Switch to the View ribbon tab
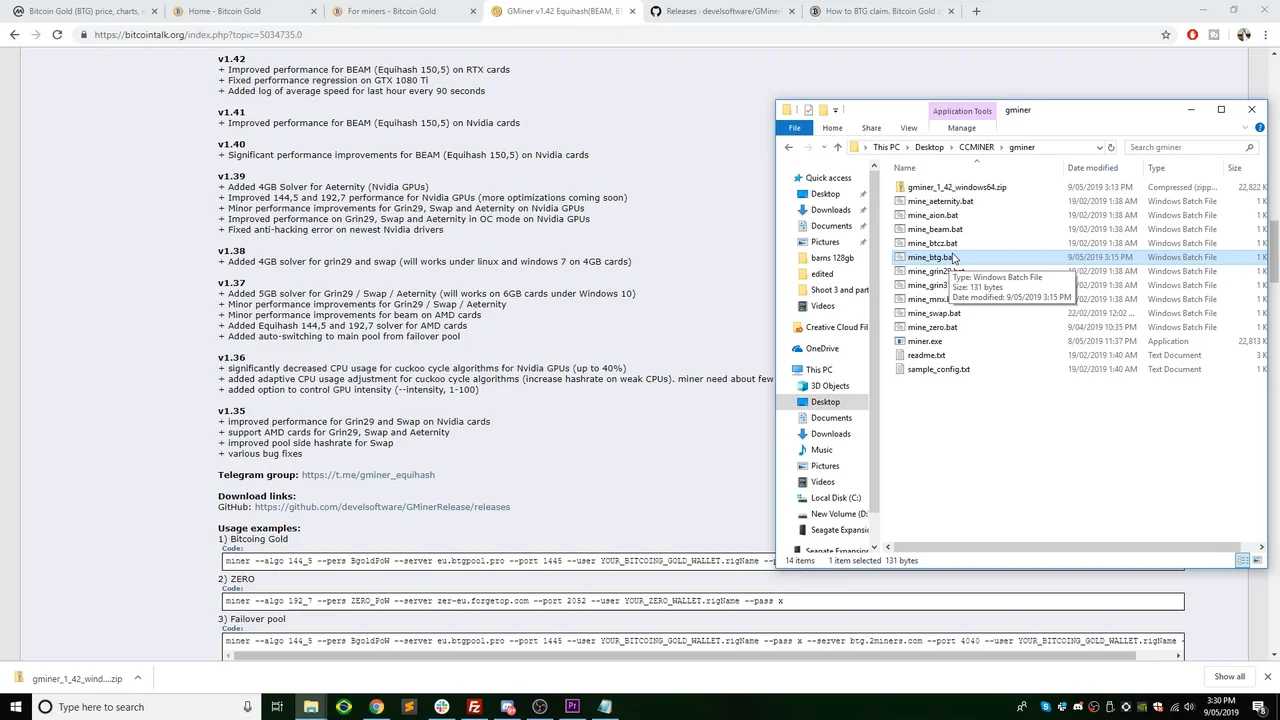This screenshot has width=1280, height=720. pyautogui.click(x=908, y=128)
